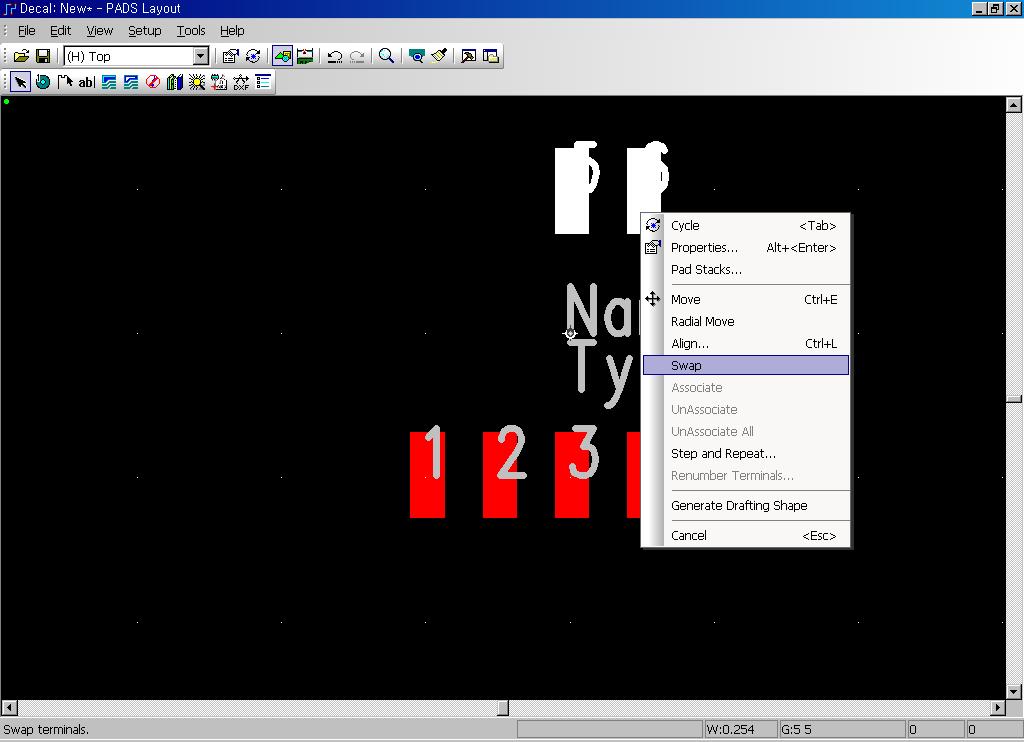1024x742 pixels.
Task: Click the Undo arrow icon
Action: 335,56
